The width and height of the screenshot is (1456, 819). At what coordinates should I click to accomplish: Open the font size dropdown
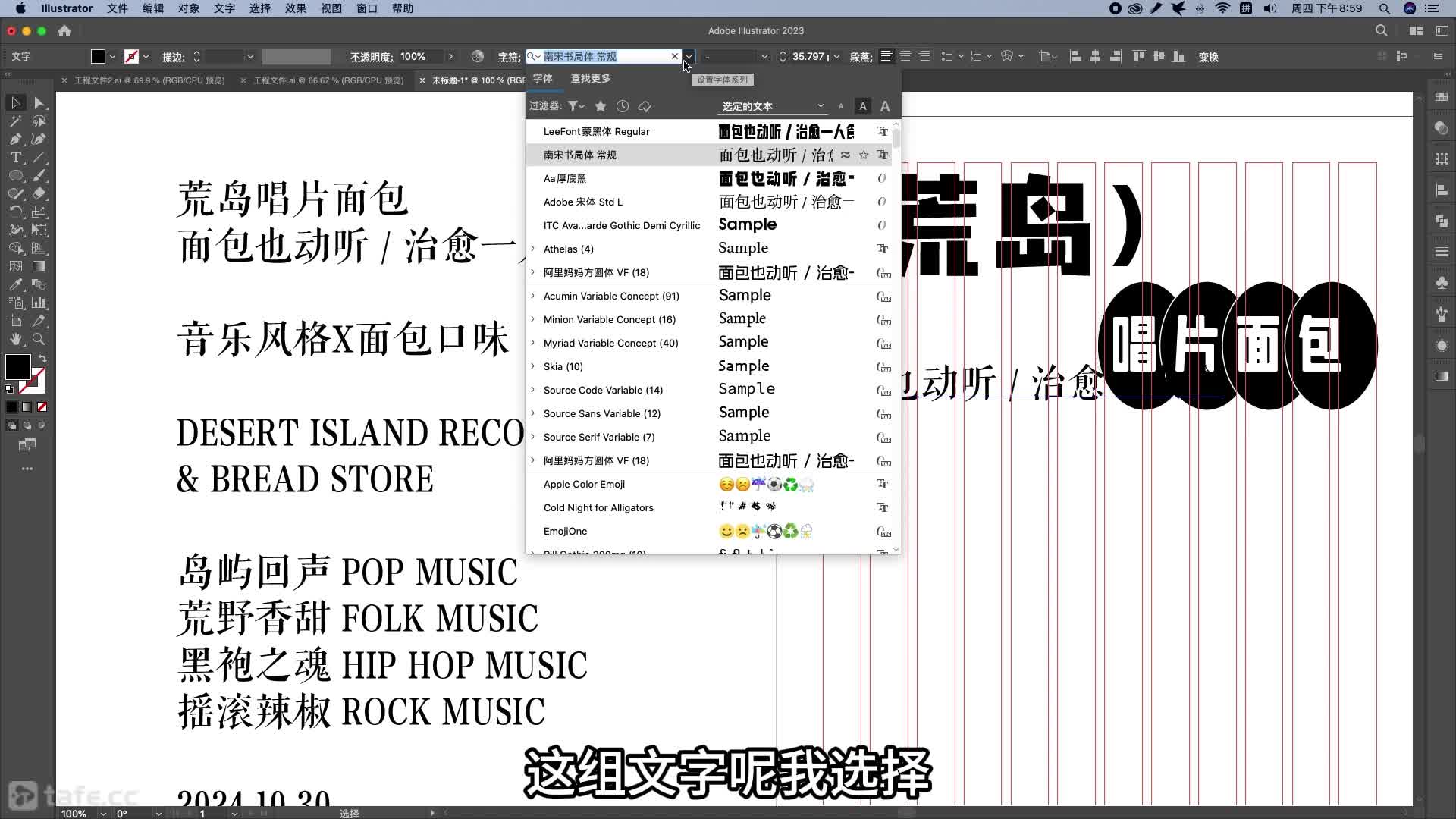click(836, 56)
